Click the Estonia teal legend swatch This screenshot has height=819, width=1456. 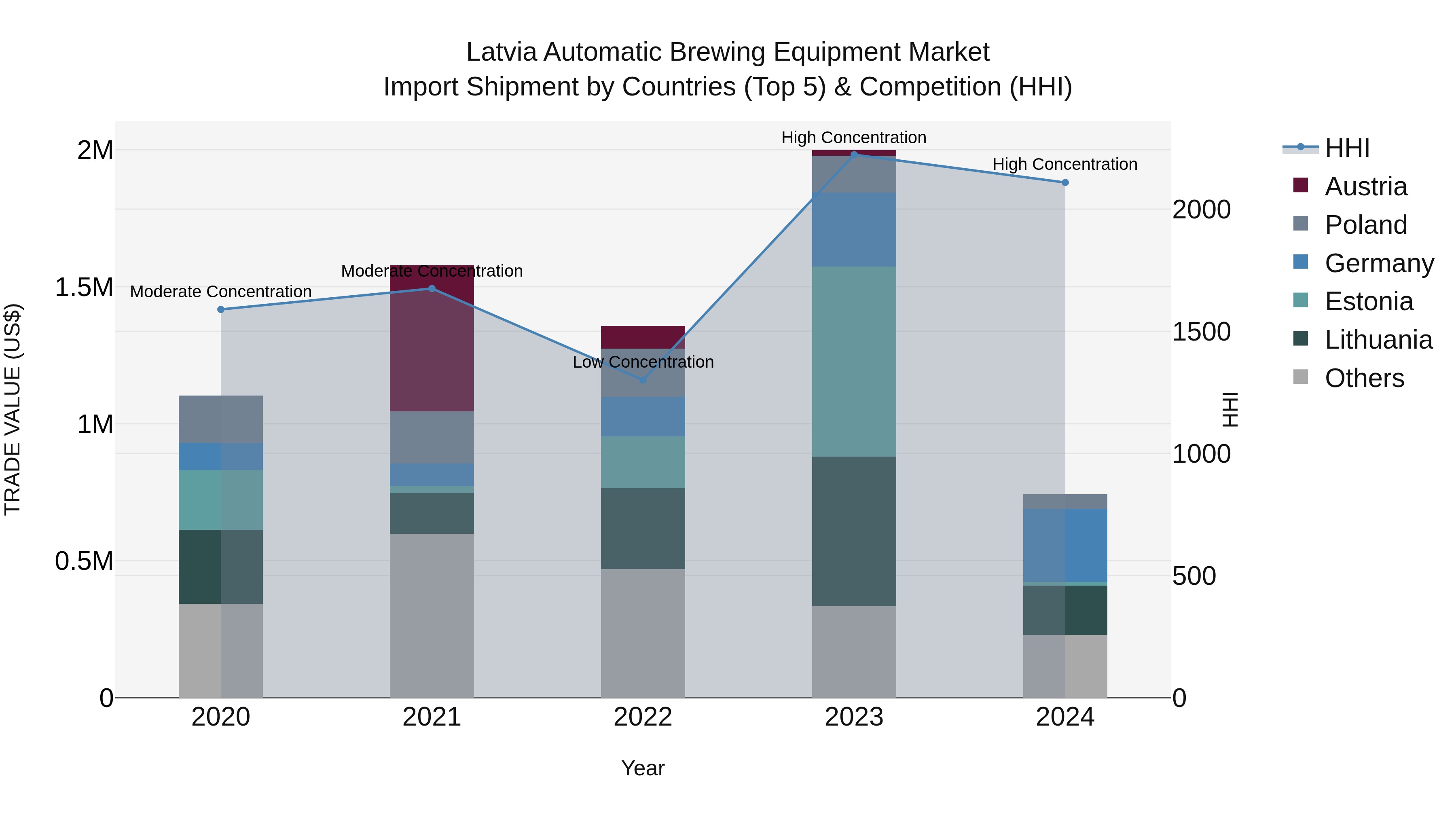(x=1301, y=300)
